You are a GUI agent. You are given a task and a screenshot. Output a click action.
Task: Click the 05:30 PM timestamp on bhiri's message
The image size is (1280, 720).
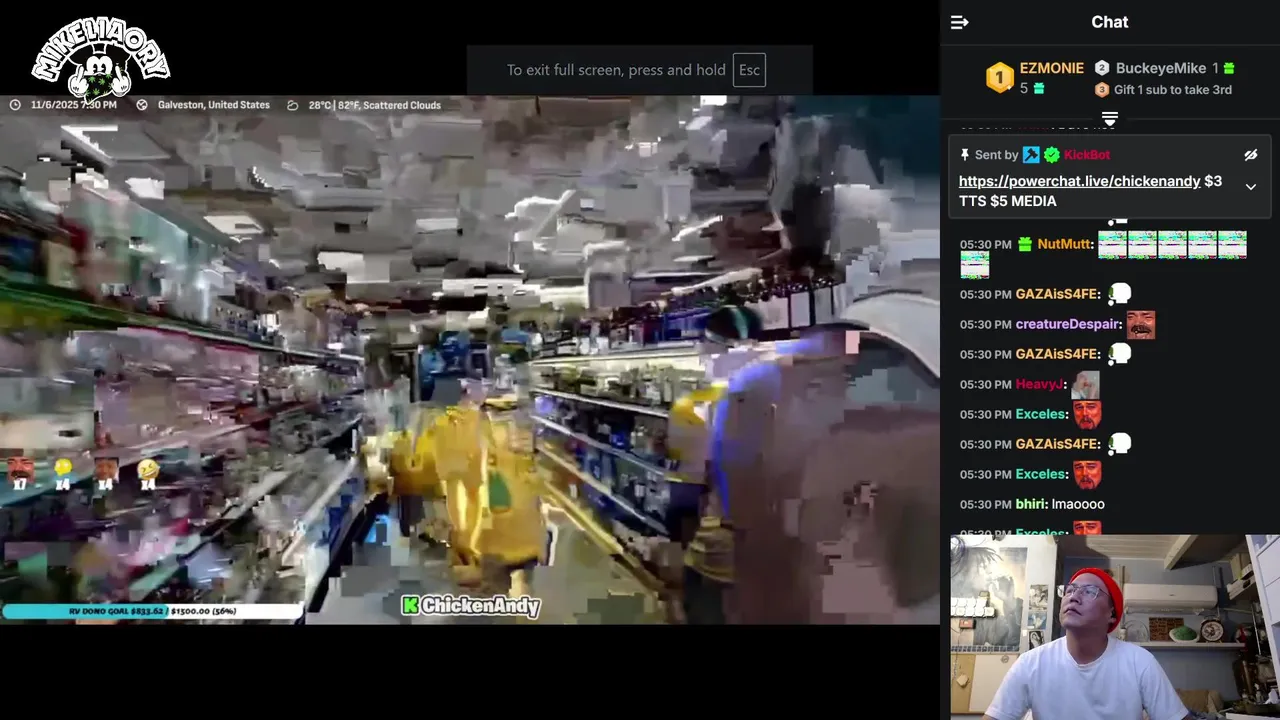(x=986, y=504)
